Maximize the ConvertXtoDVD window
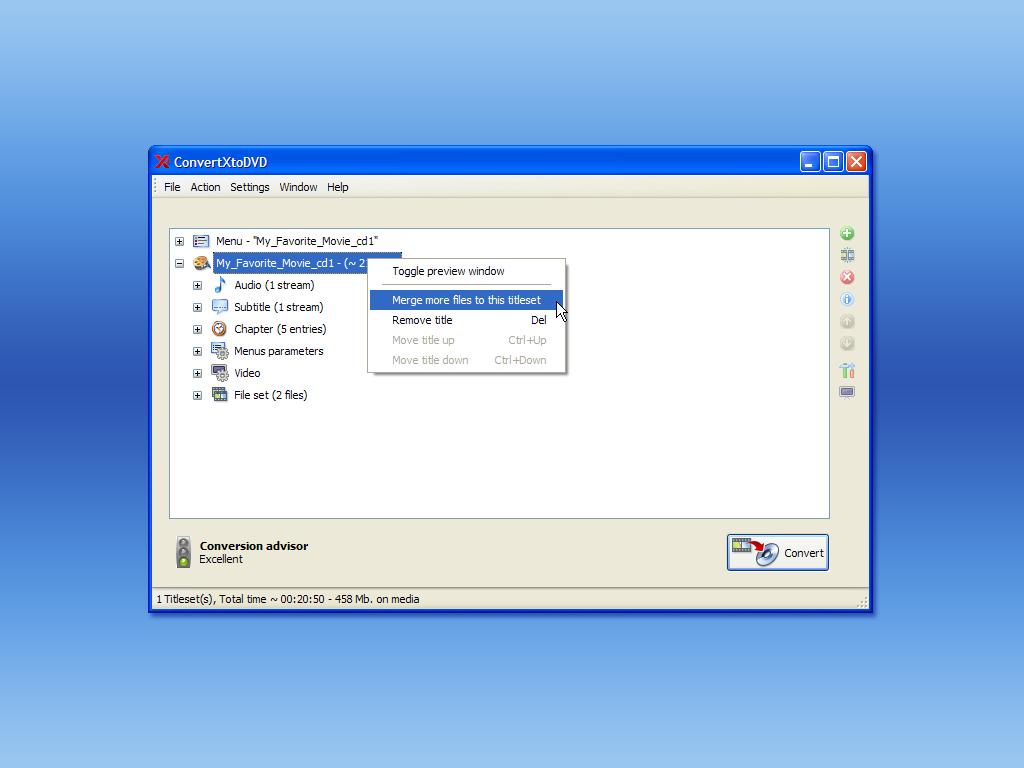 coord(833,162)
